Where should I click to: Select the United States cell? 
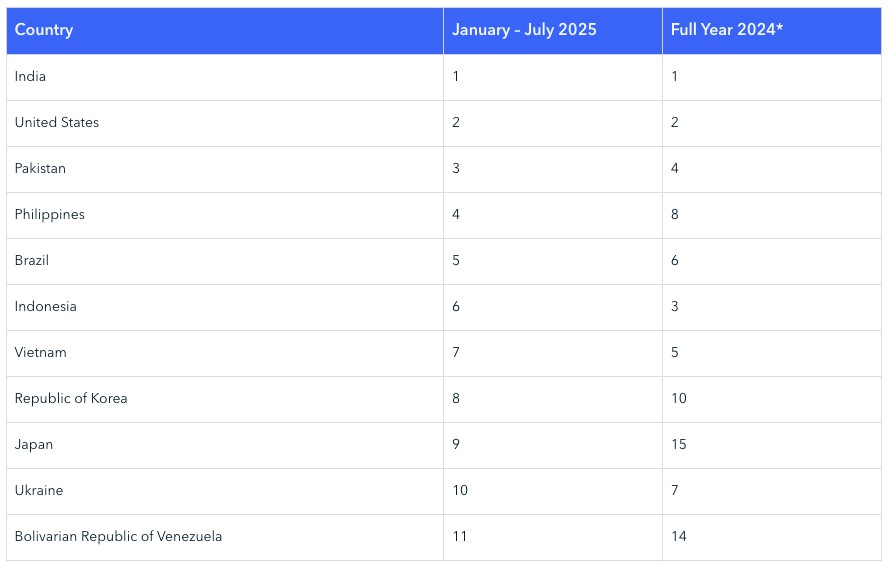57,123
